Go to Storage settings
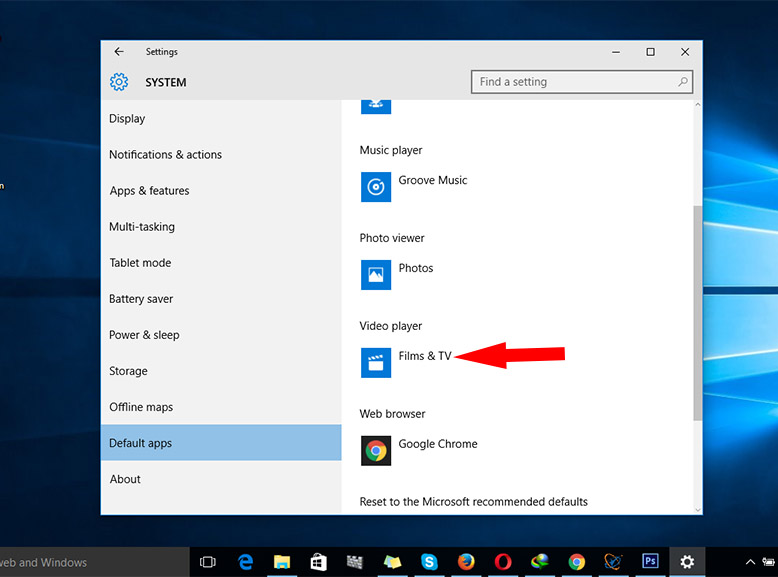The width and height of the screenshot is (778, 577). tap(221, 371)
